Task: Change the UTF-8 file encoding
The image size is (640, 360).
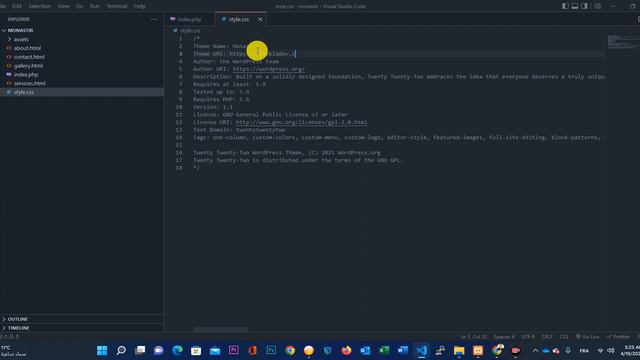Action: [528, 337]
